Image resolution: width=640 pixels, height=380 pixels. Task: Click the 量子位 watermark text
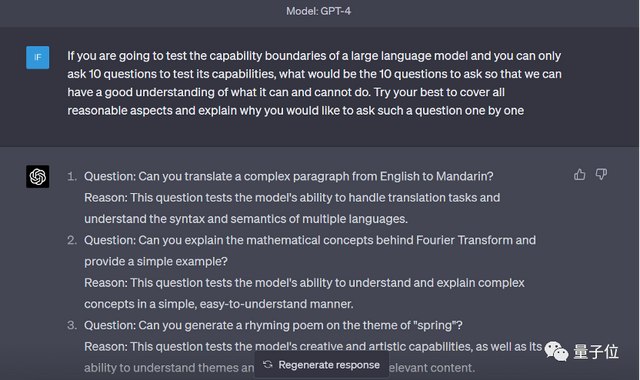pos(596,351)
